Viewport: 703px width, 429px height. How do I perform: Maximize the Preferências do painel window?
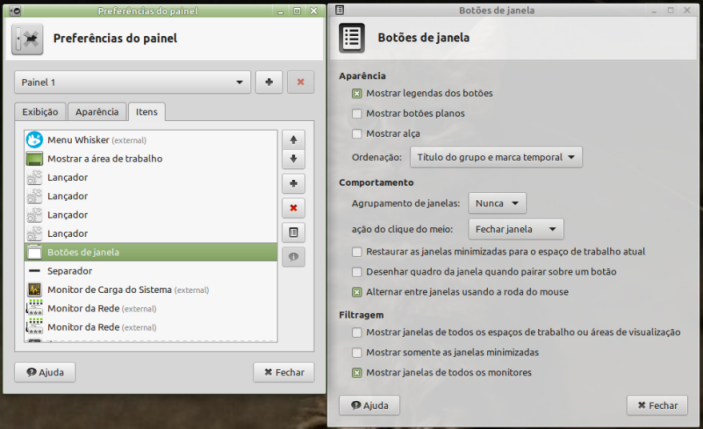point(297,11)
